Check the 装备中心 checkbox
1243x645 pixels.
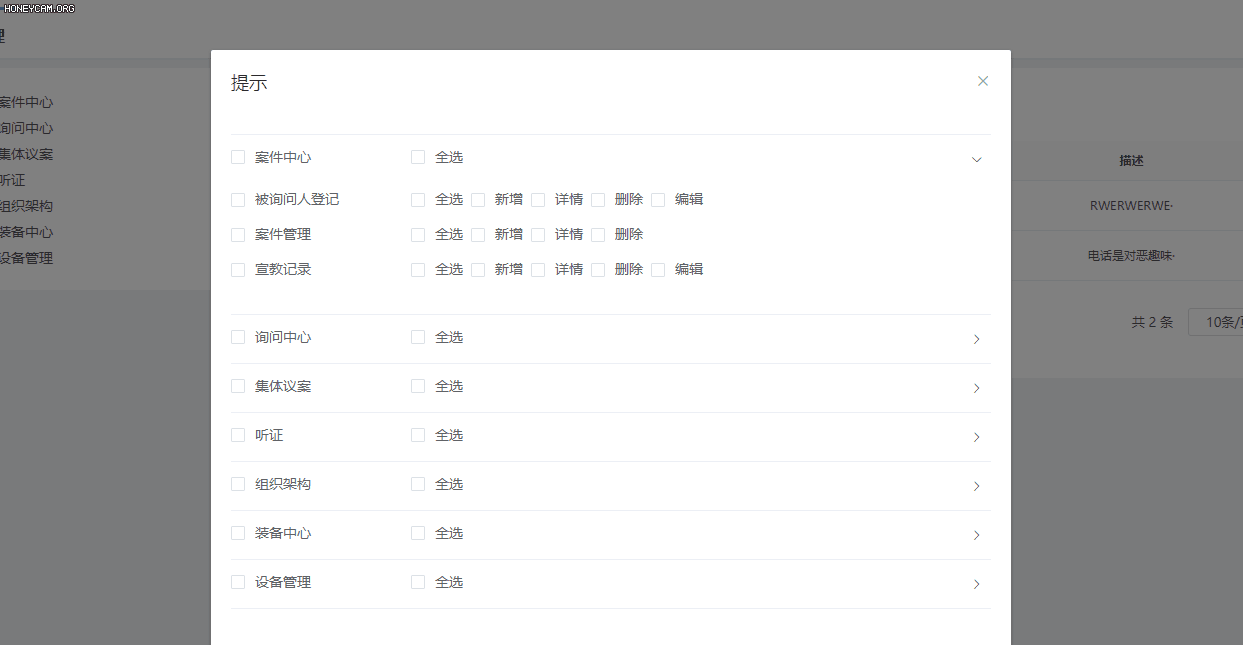coord(238,533)
